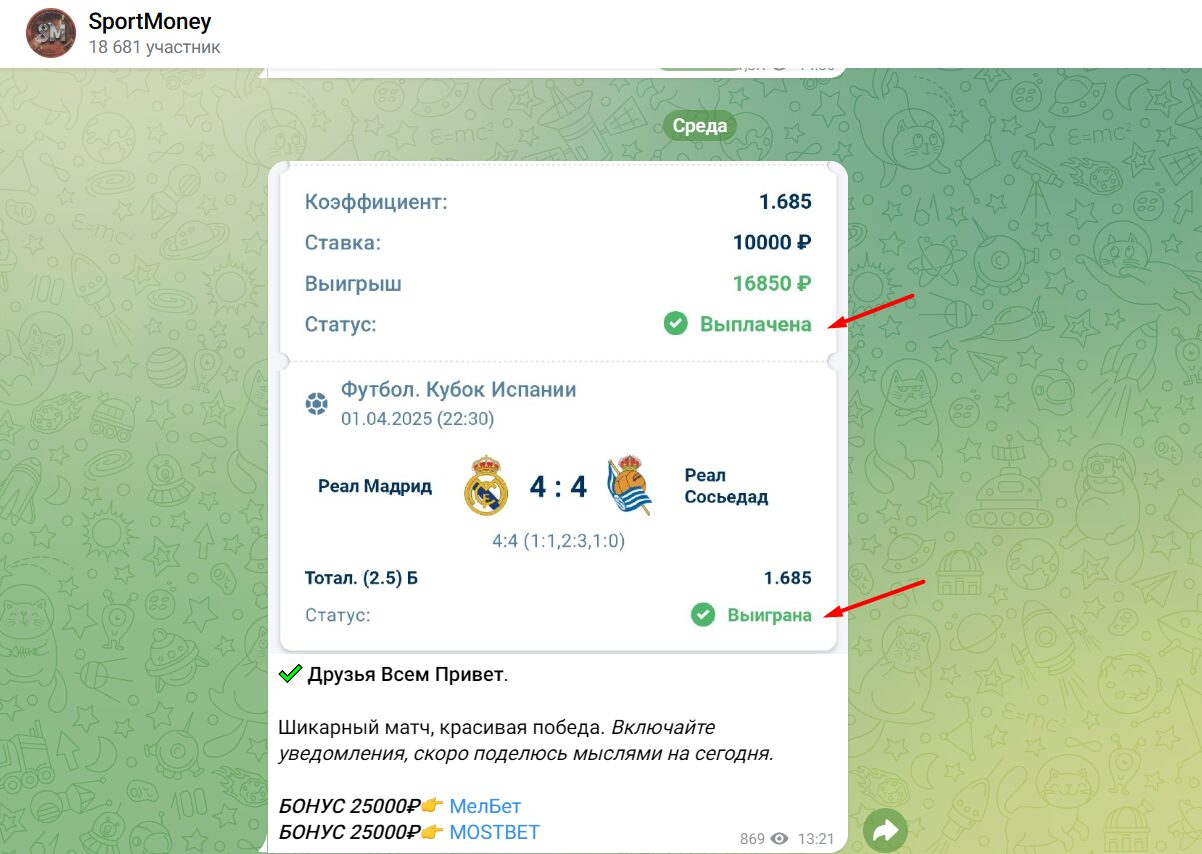Click the Real Sociedad club crest
The height and width of the screenshot is (854, 1202).
(x=629, y=486)
